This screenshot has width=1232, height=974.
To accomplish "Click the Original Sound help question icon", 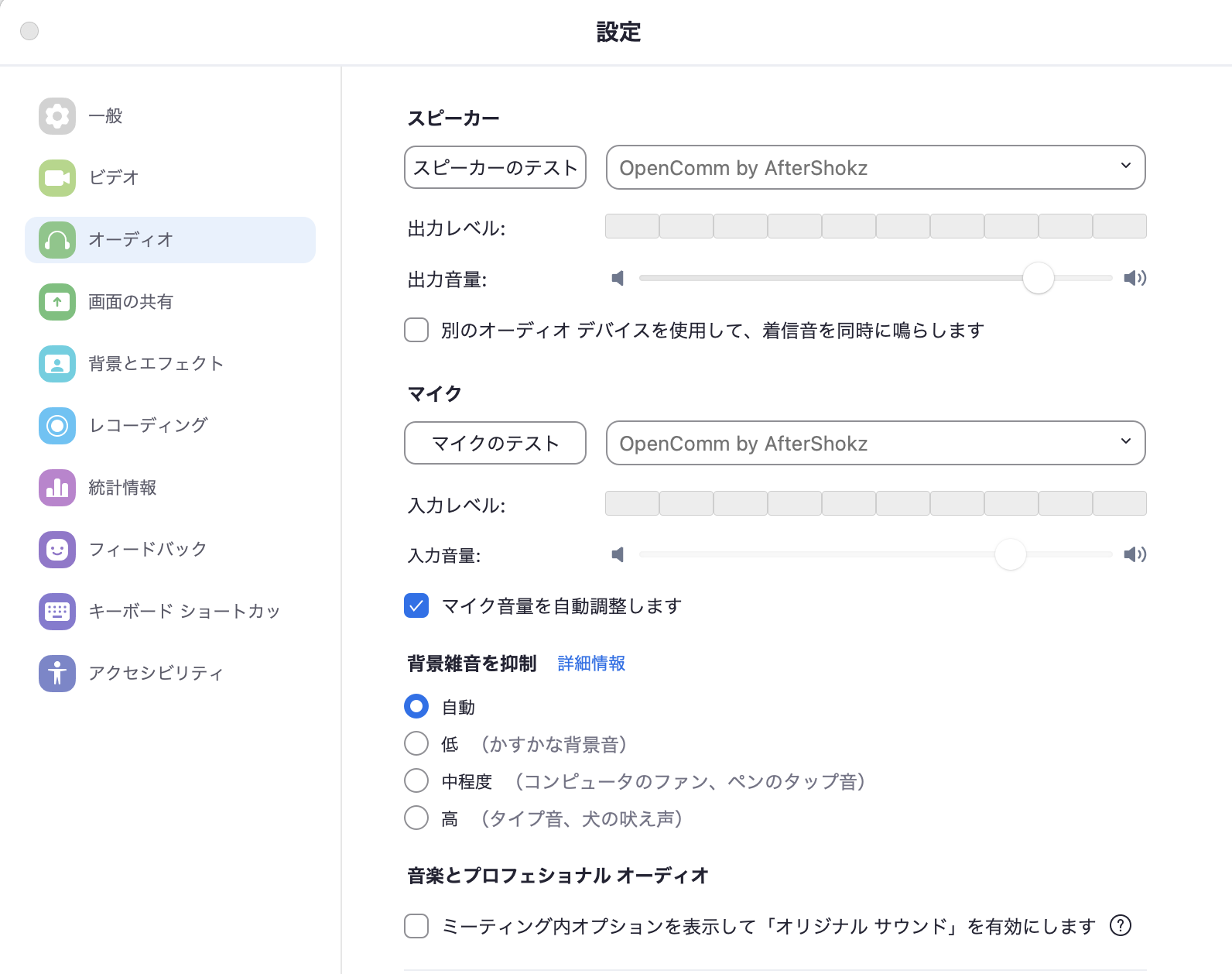I will (x=1120, y=925).
